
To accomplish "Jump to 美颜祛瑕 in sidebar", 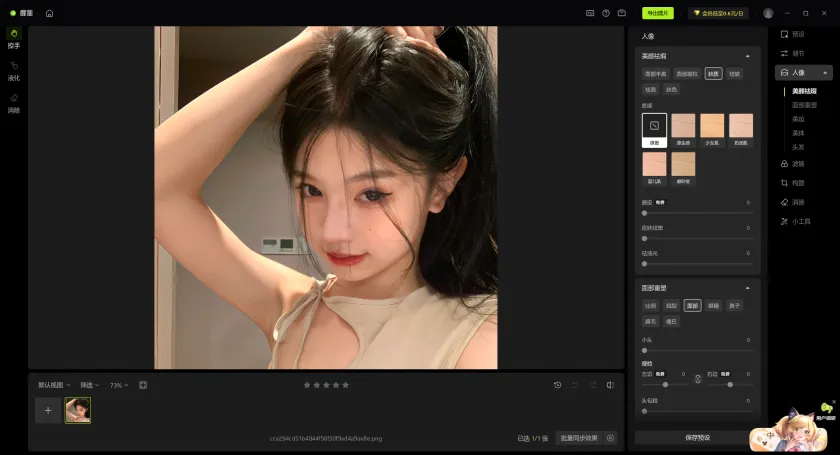I will pyautogui.click(x=804, y=91).
